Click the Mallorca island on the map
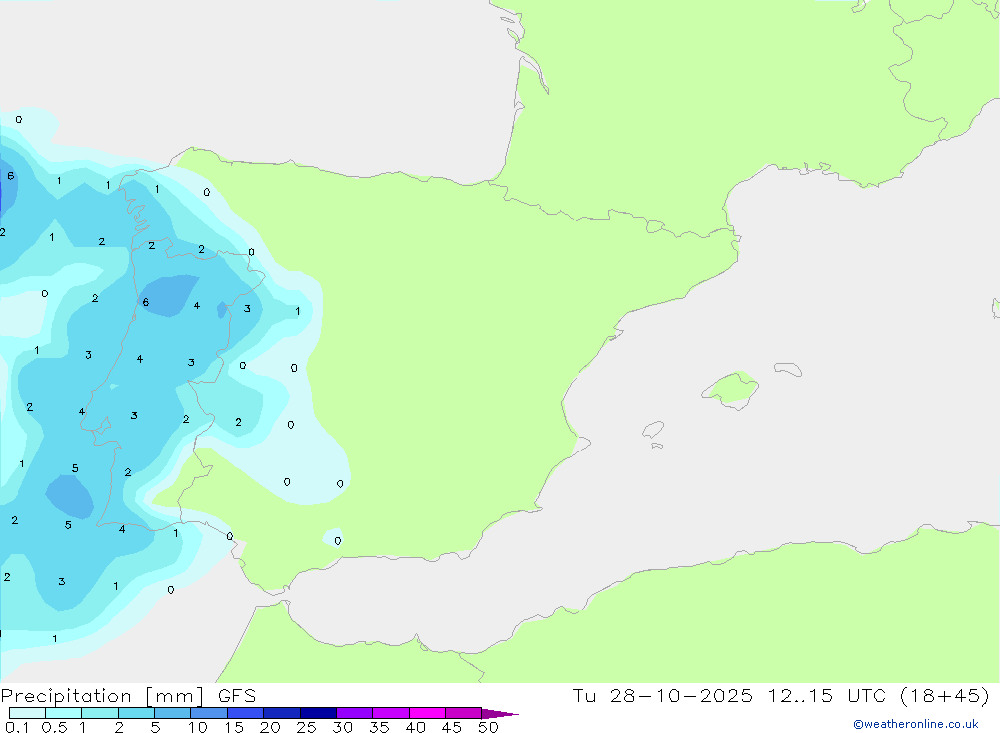 tap(731, 389)
